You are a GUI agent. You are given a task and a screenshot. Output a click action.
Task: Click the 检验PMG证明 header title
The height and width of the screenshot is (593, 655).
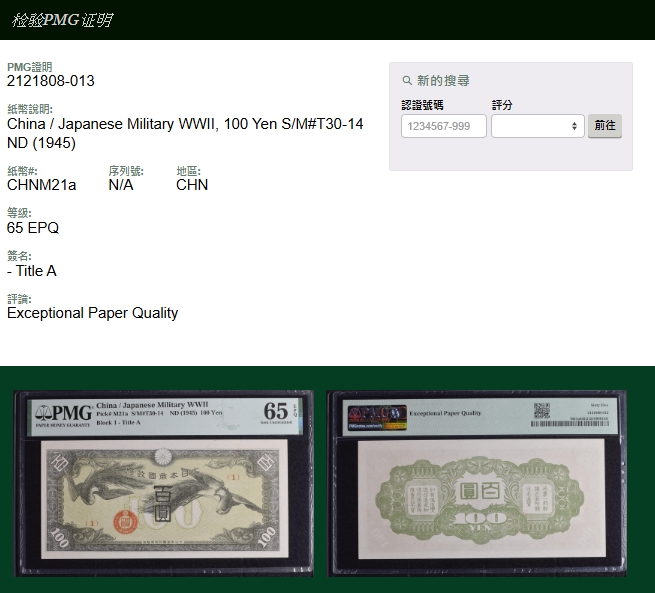coord(62,20)
